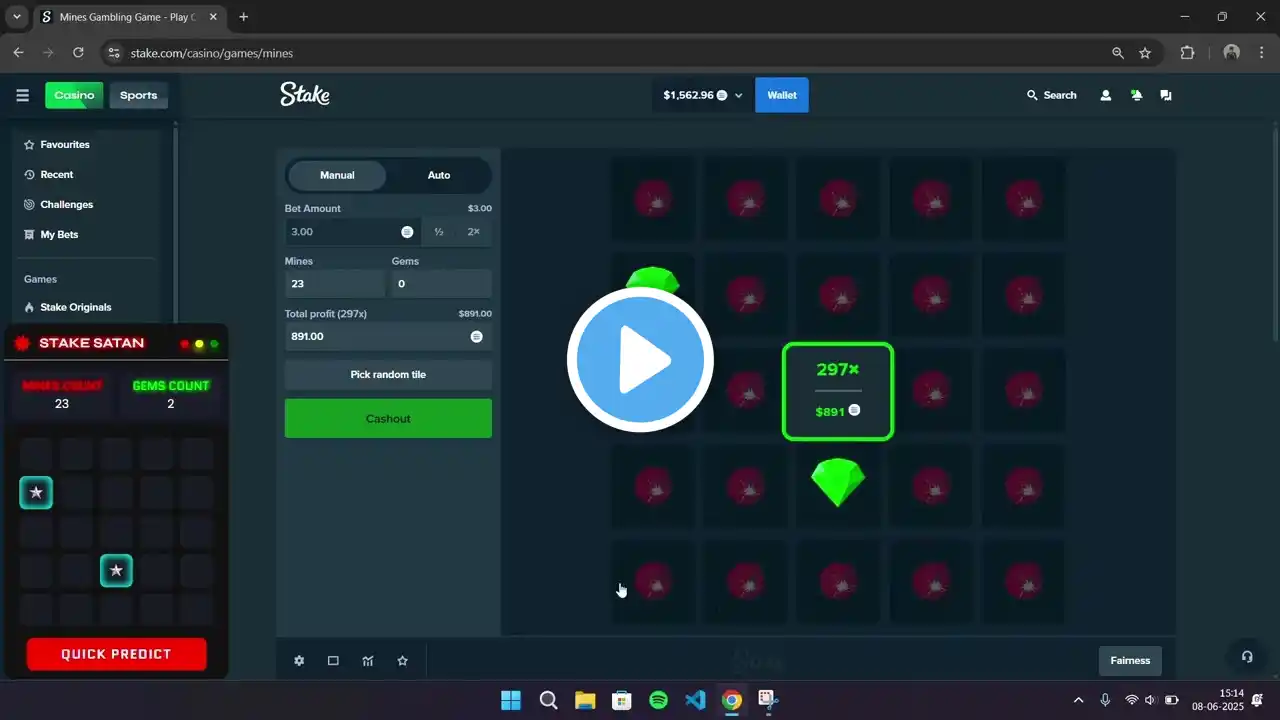Open the Chrome zoom magnifier icon
The height and width of the screenshot is (720, 1280).
click(1118, 53)
